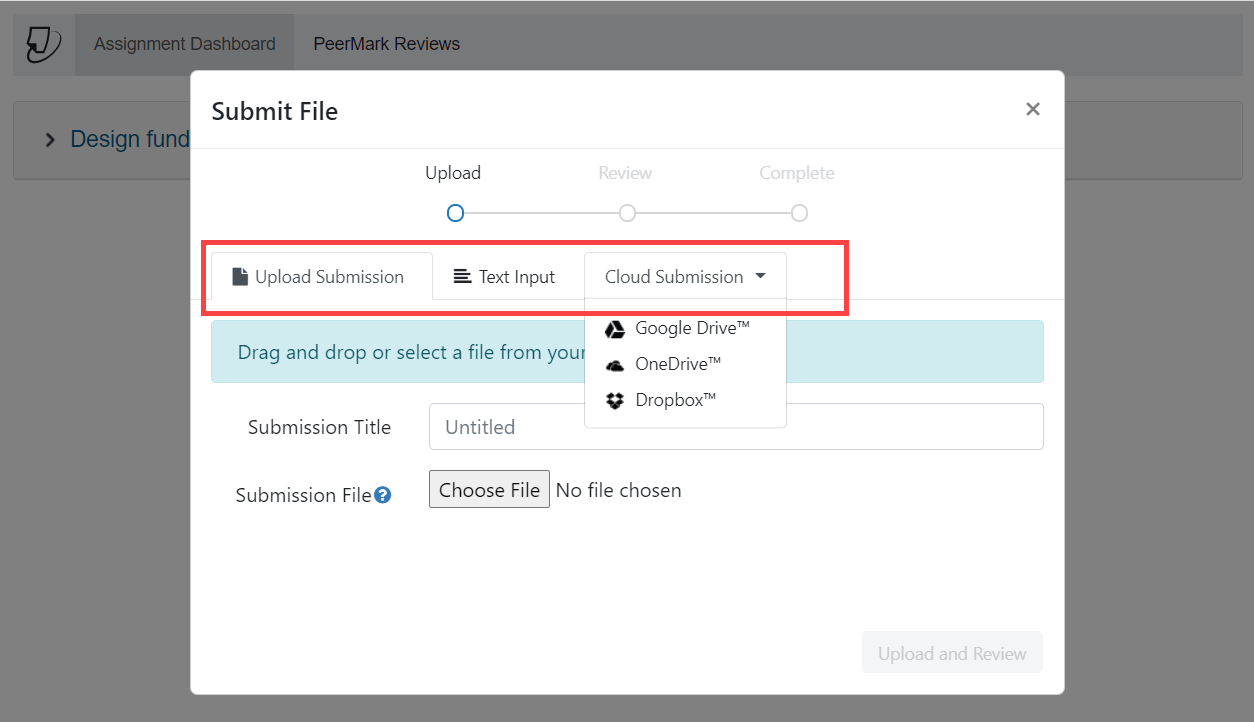1254x722 pixels.
Task: Toggle the Cloud Submission dropdown arrow
Action: 761,277
